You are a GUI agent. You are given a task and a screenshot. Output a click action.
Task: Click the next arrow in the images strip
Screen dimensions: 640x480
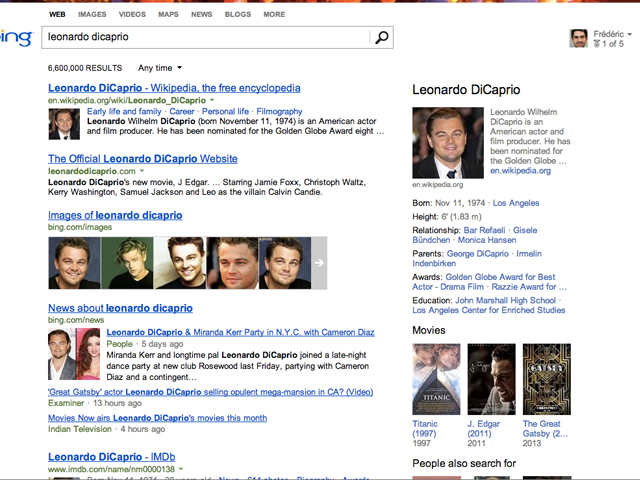(x=319, y=263)
